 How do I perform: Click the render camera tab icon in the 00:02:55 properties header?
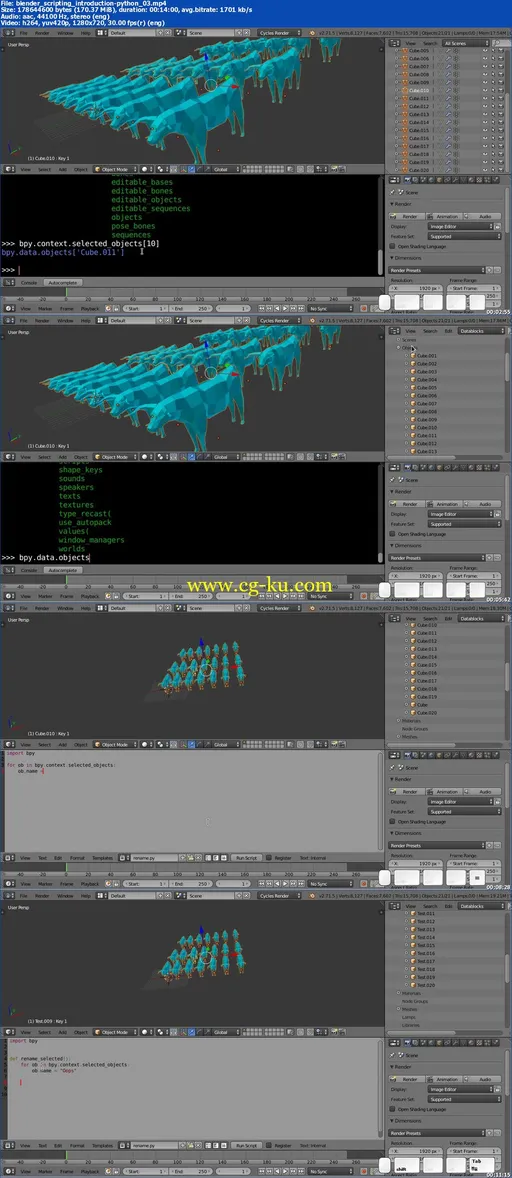pos(406,180)
